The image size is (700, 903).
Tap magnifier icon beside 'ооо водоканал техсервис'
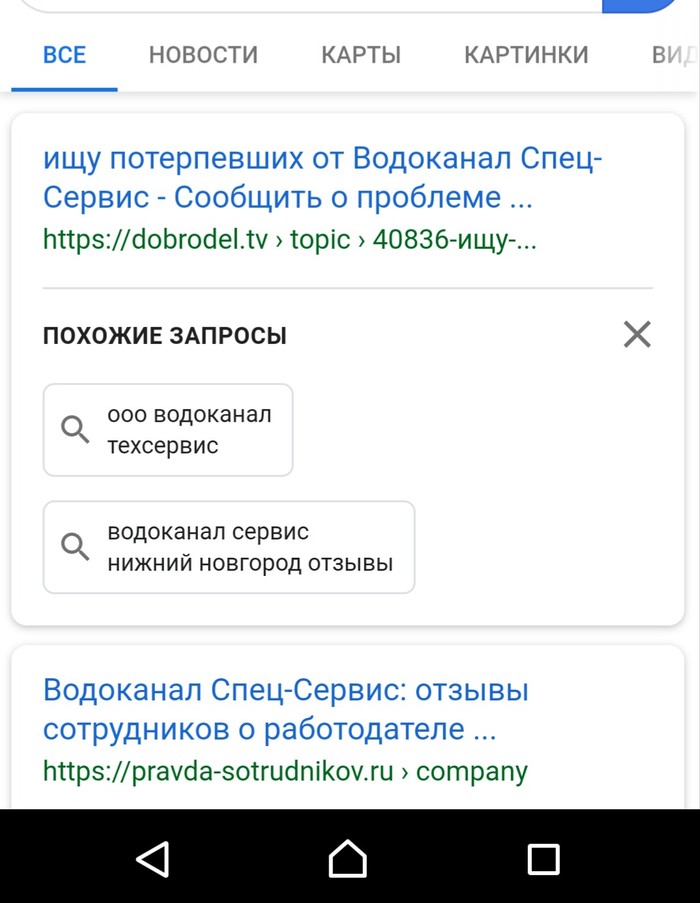pyautogui.click(x=76, y=430)
